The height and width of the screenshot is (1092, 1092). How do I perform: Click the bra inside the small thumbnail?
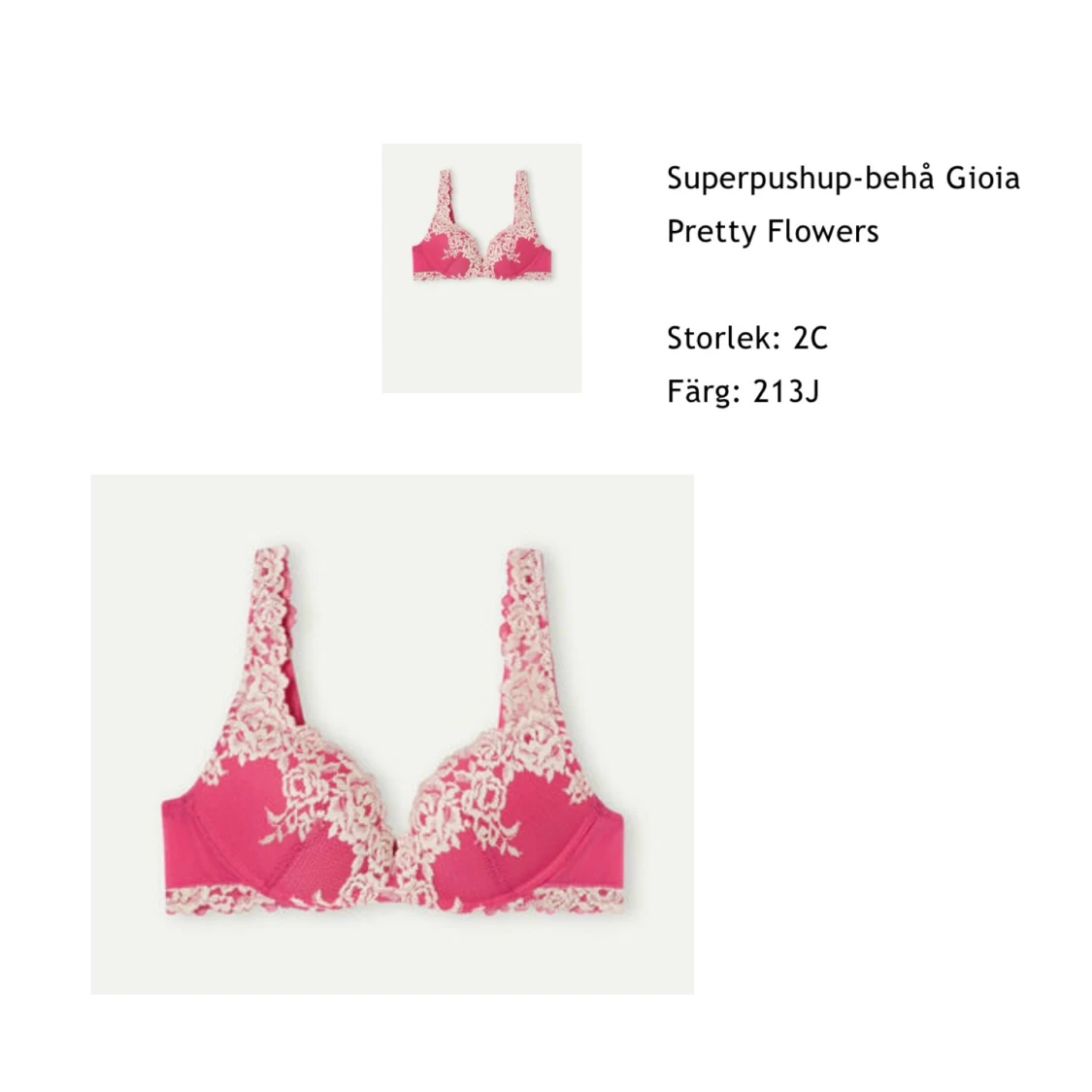click(x=481, y=225)
